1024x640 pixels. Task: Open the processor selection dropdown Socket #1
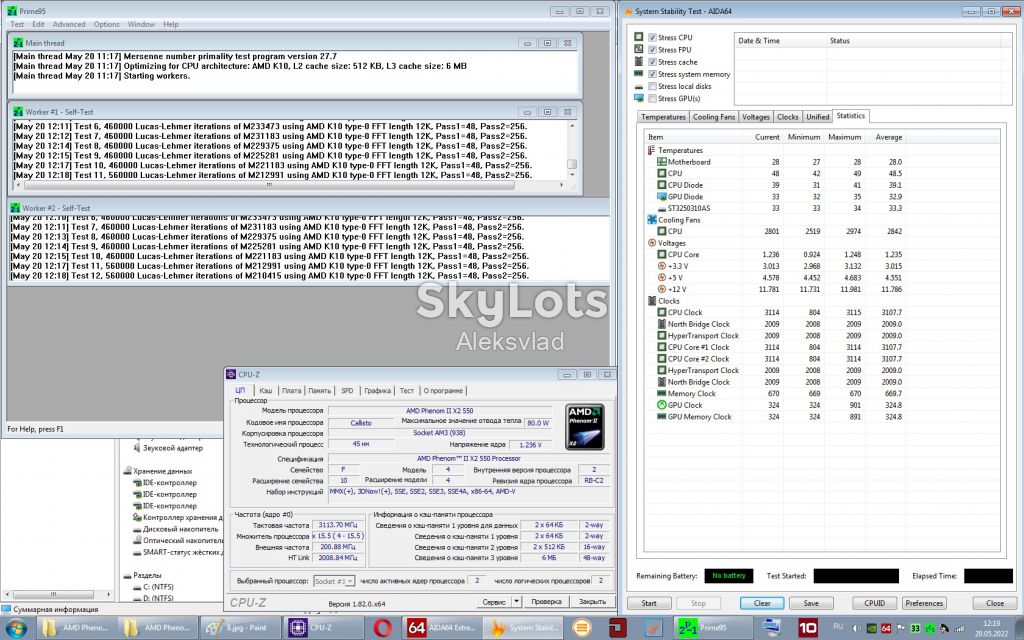point(334,581)
